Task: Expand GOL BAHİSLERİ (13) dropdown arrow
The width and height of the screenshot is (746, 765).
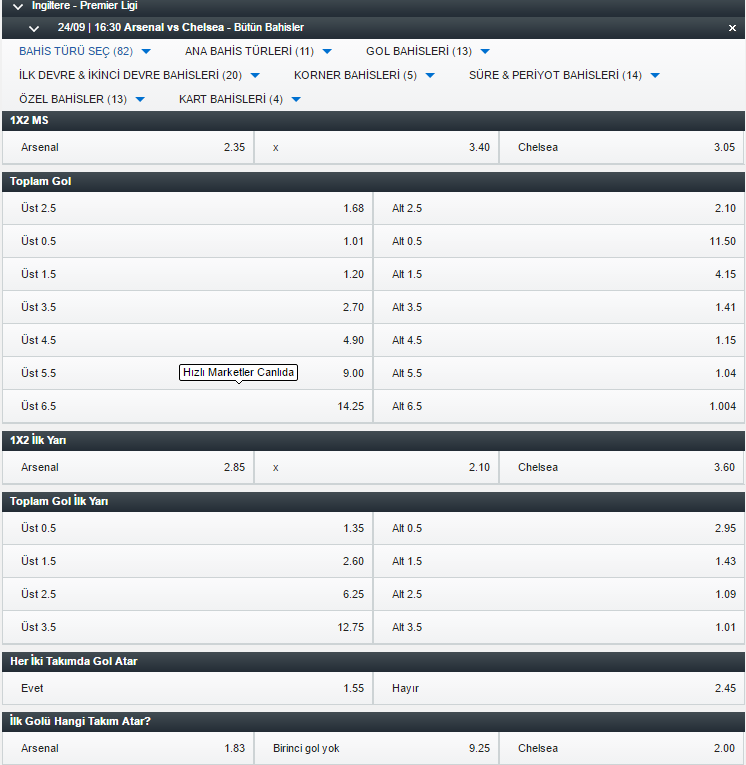Action: click(x=485, y=51)
